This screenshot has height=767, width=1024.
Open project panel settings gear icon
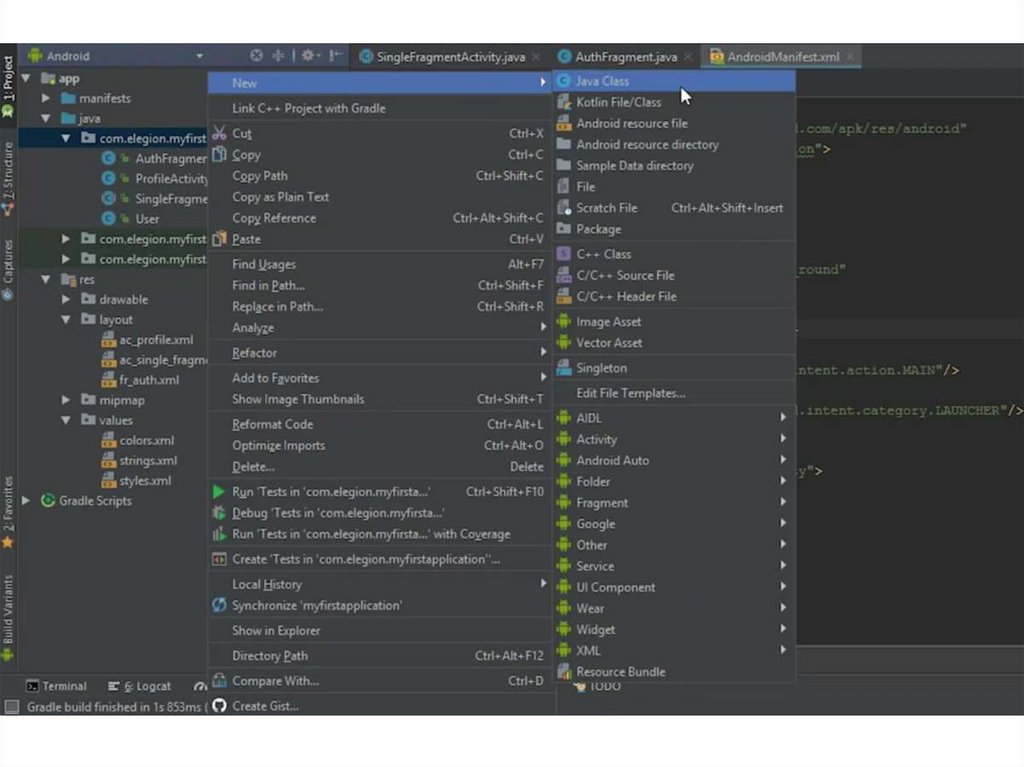click(x=309, y=56)
